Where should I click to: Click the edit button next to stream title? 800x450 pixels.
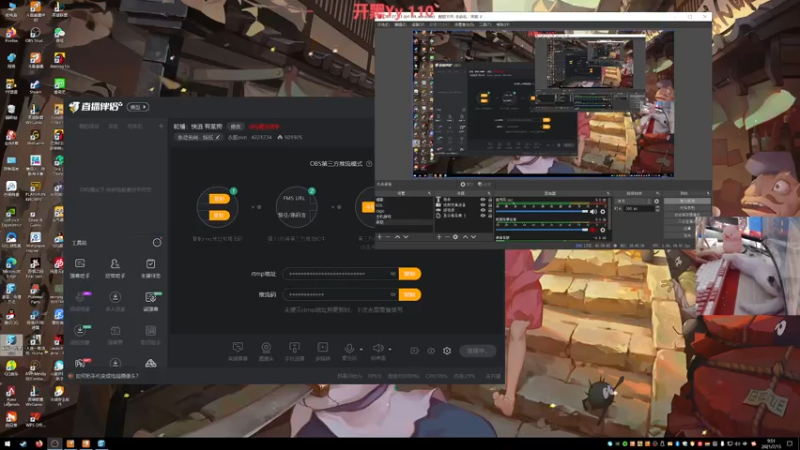235,127
